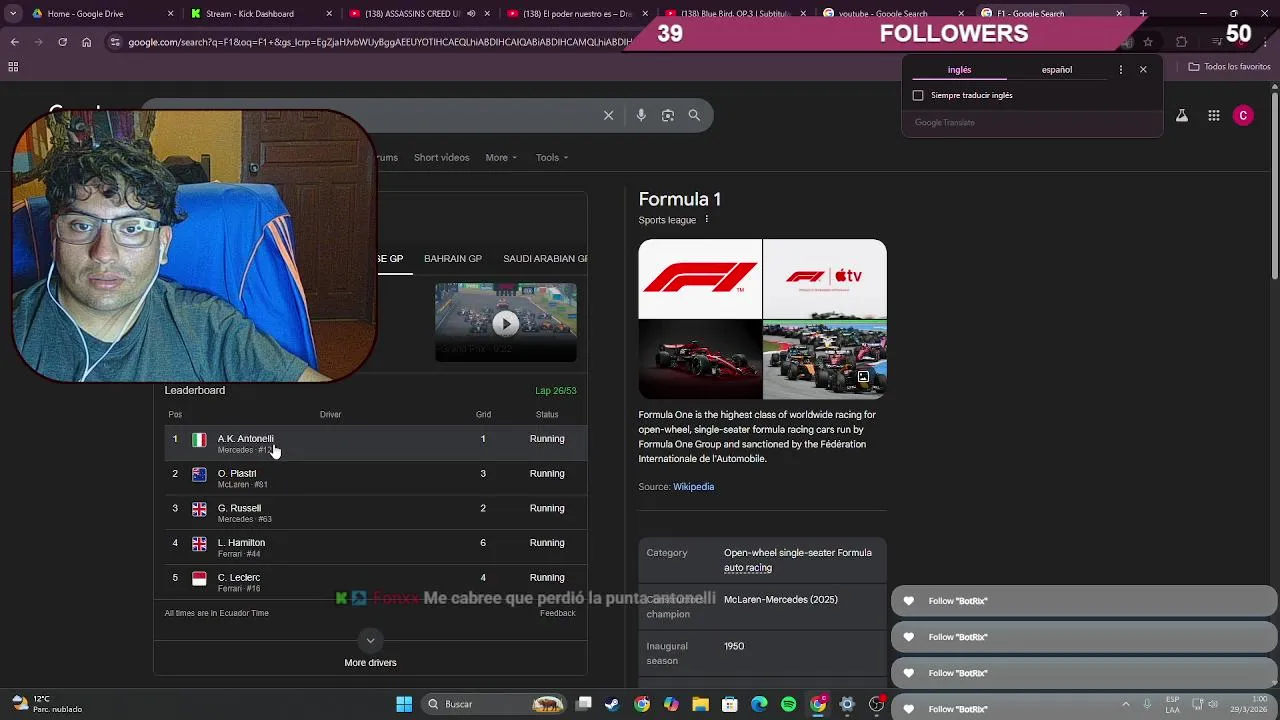This screenshot has width=1280, height=720.
Task: Expand the More drivers chevron
Action: point(370,640)
